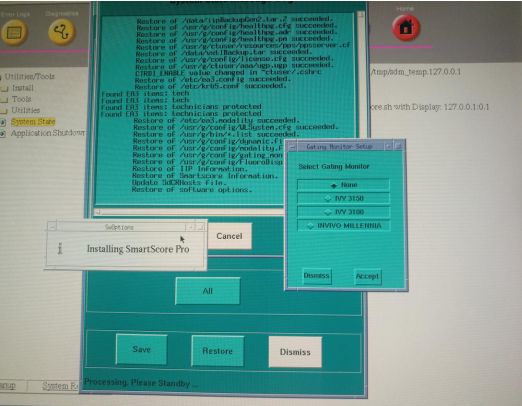Click the log horizontal scrollbar
The width and height of the screenshot is (522, 406).
pyautogui.click(x=189, y=212)
